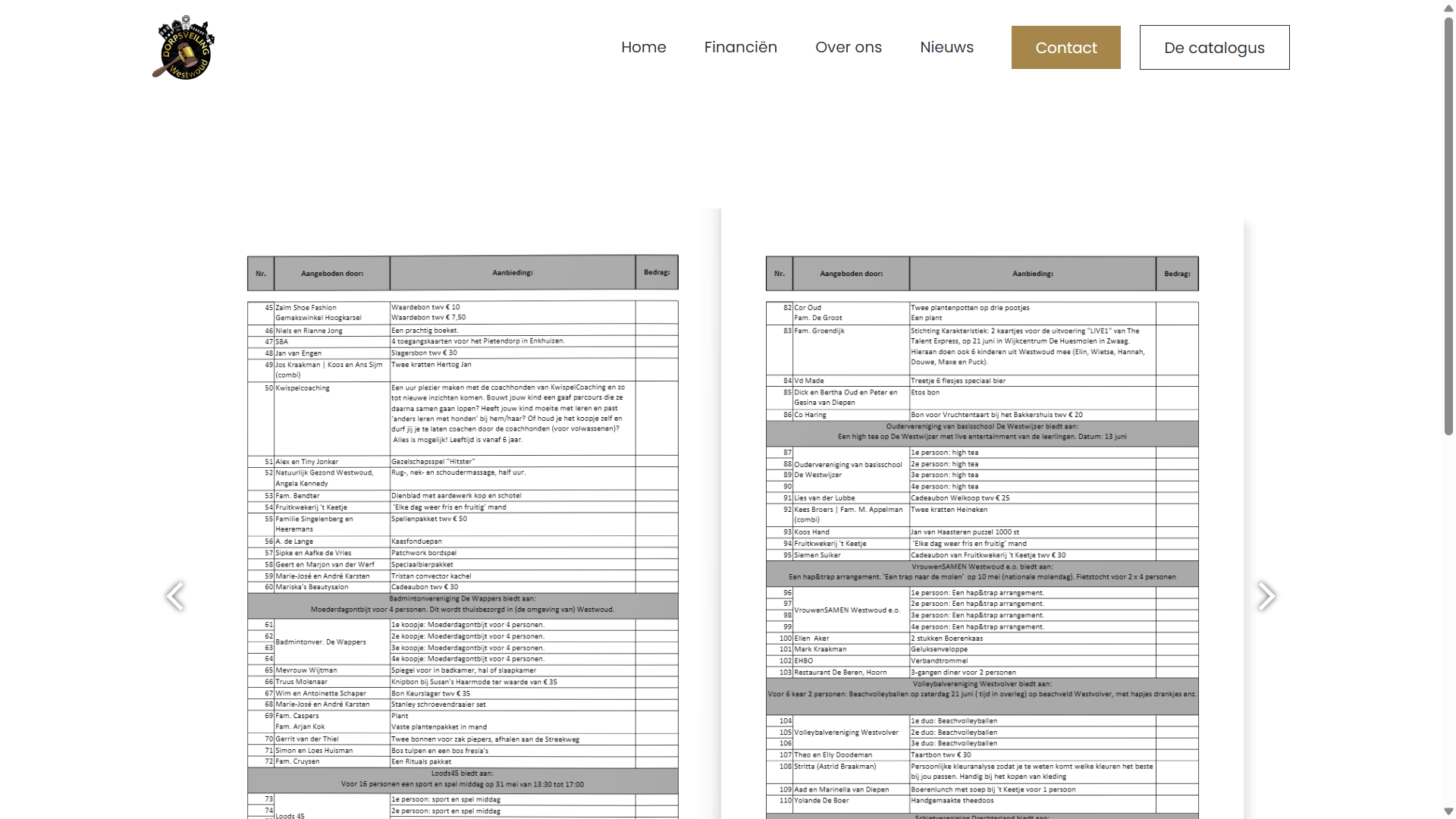Open the Nieuws page
Image resolution: width=1456 pixels, height=819 pixels.
click(x=946, y=47)
